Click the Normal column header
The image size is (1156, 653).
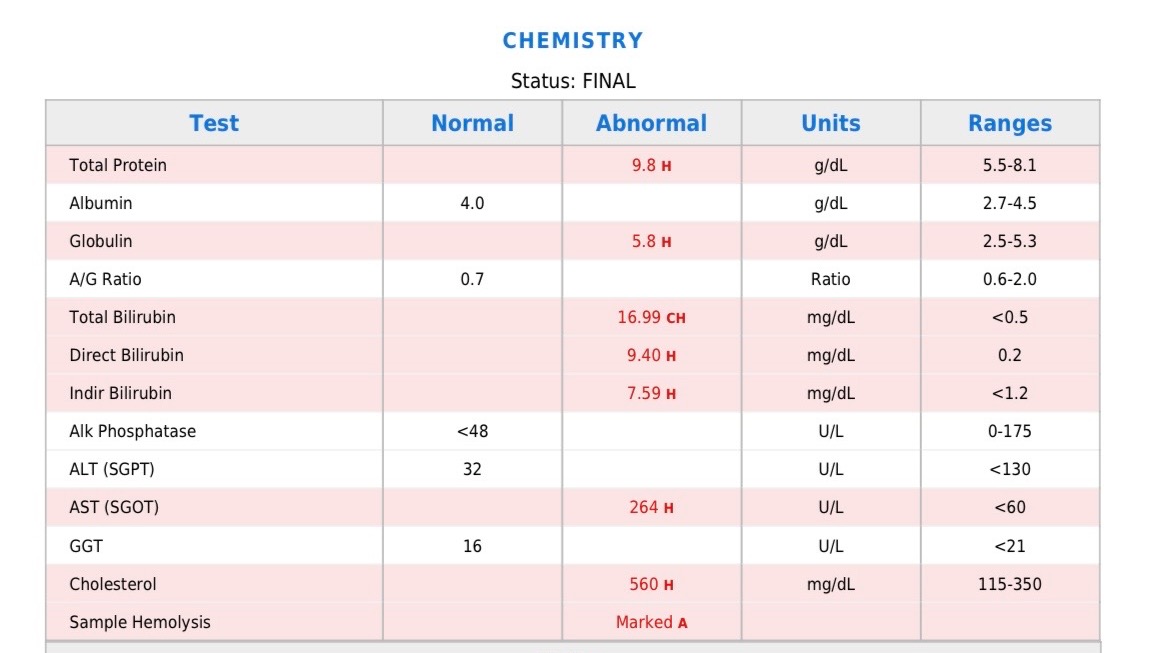pyautogui.click(x=472, y=123)
